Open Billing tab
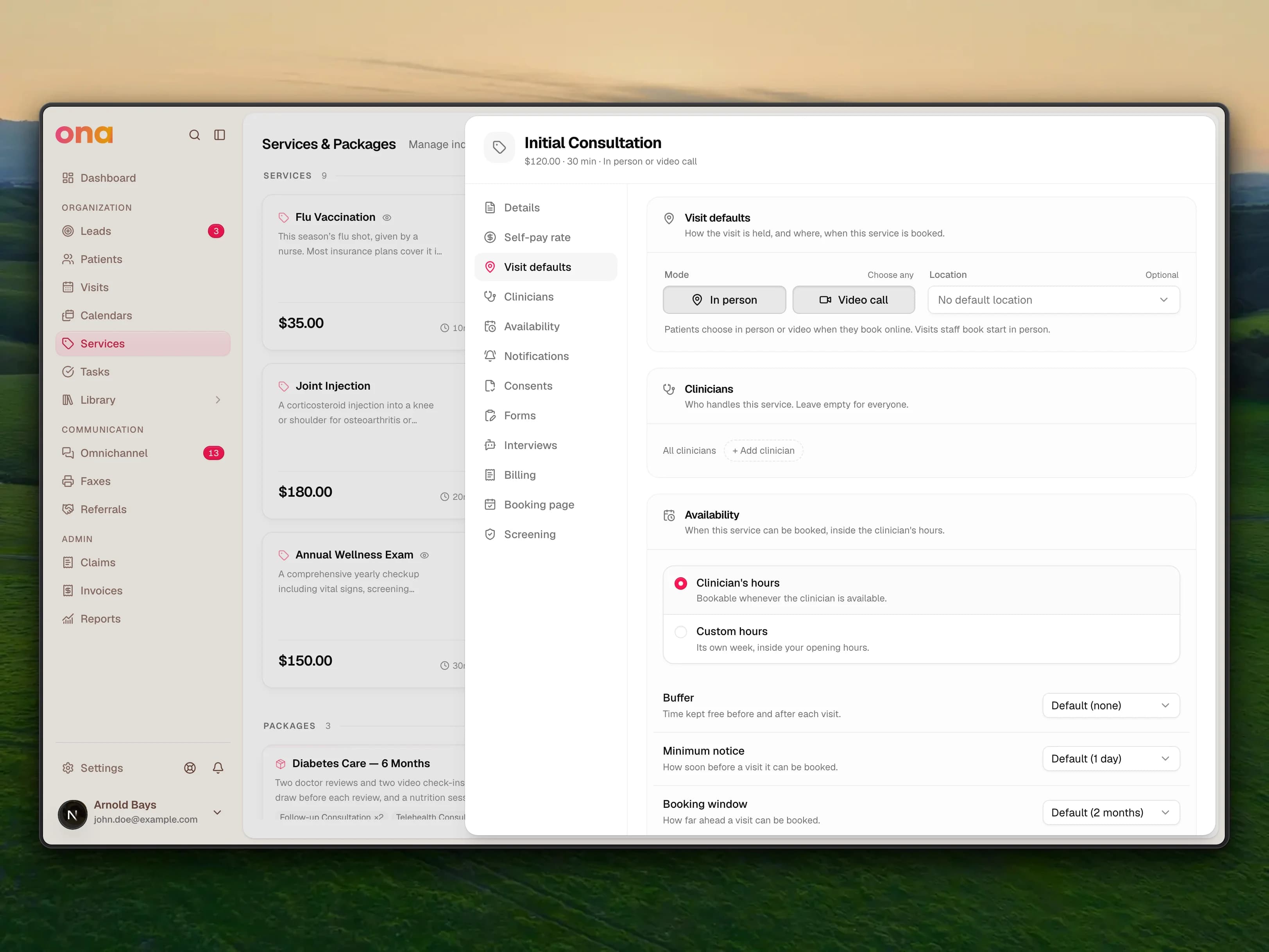The height and width of the screenshot is (952, 1269). pos(546,475)
